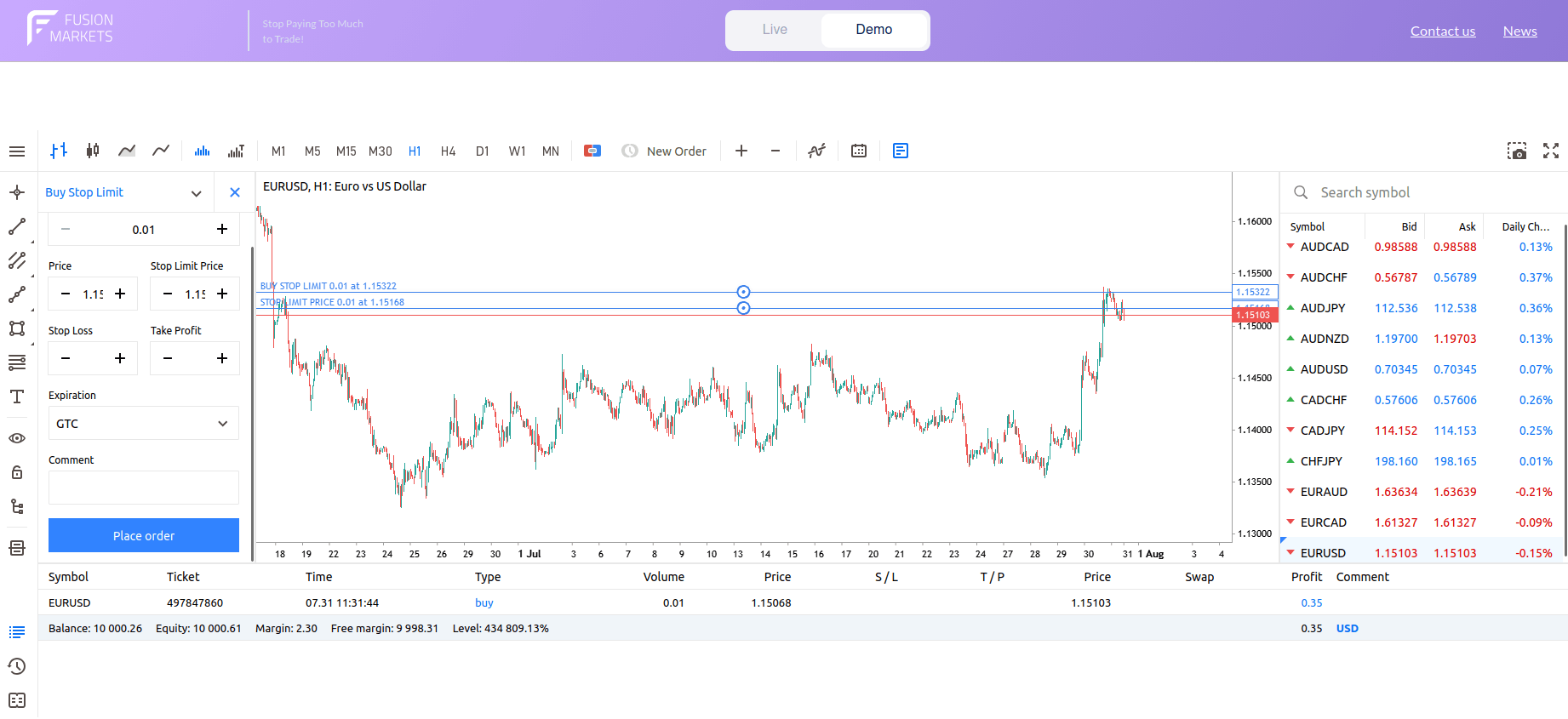Select the polyline drawing tool

(x=17, y=294)
